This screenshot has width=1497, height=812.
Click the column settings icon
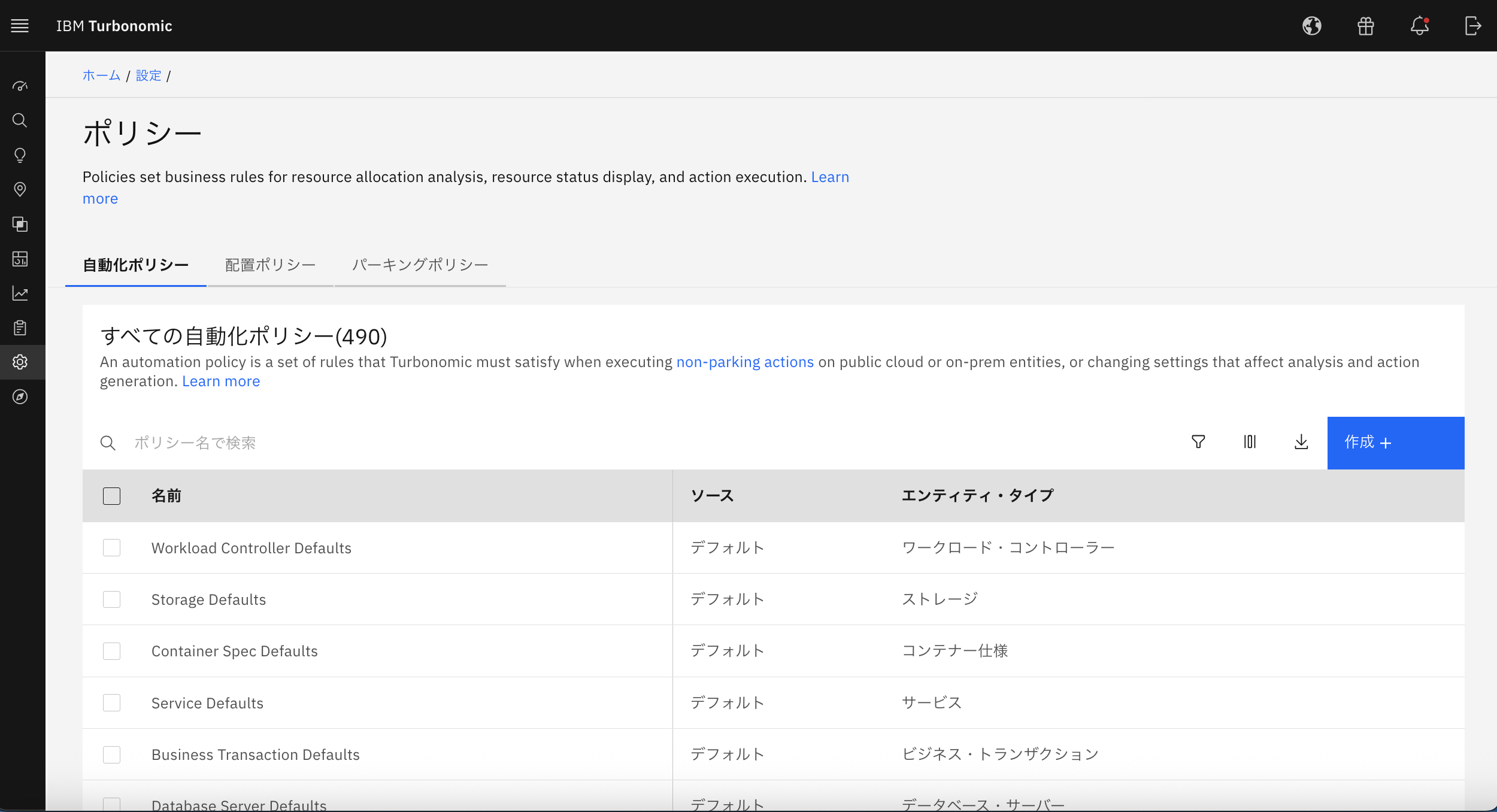tap(1250, 442)
